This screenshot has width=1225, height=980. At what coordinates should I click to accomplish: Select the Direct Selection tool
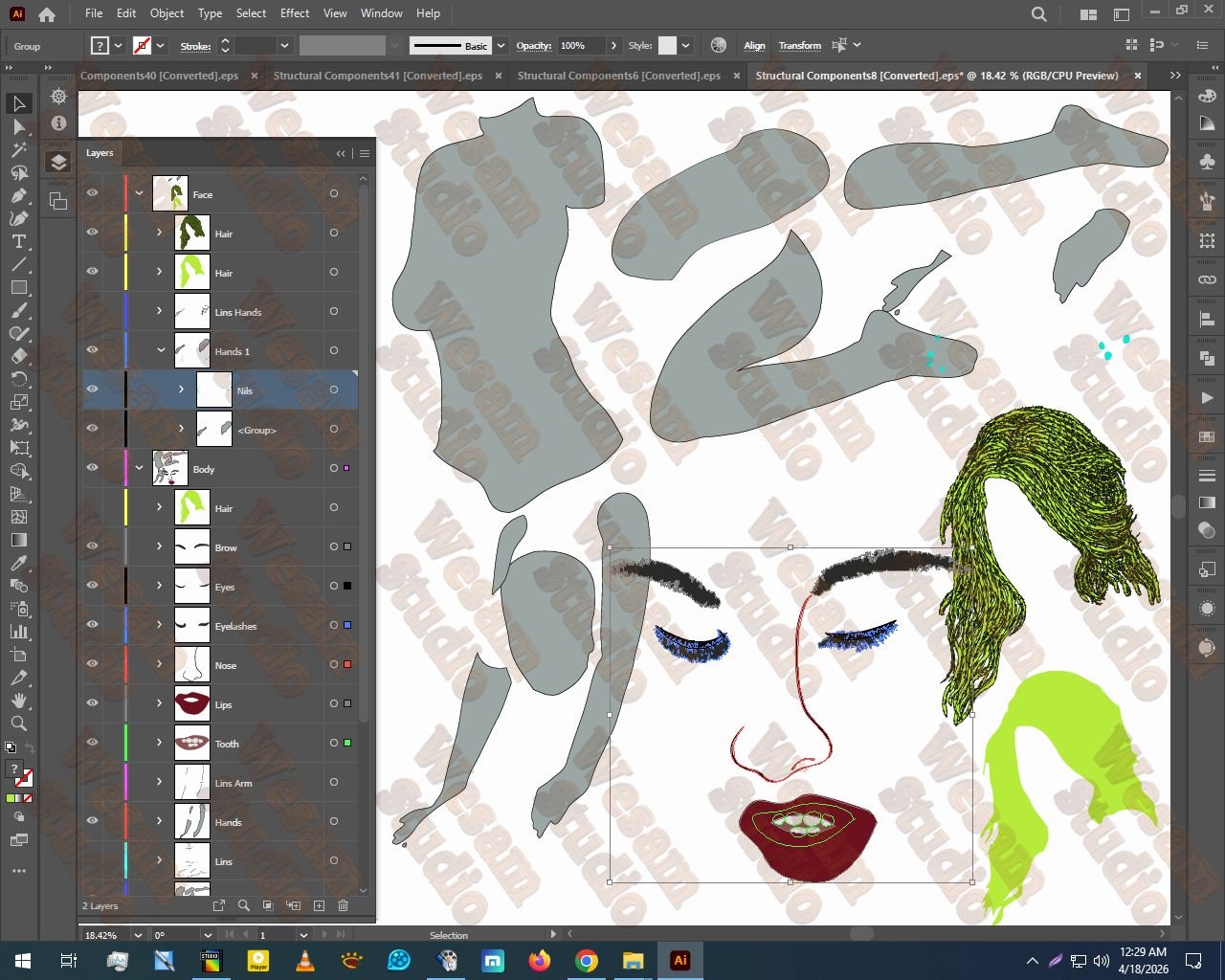pos(19,126)
